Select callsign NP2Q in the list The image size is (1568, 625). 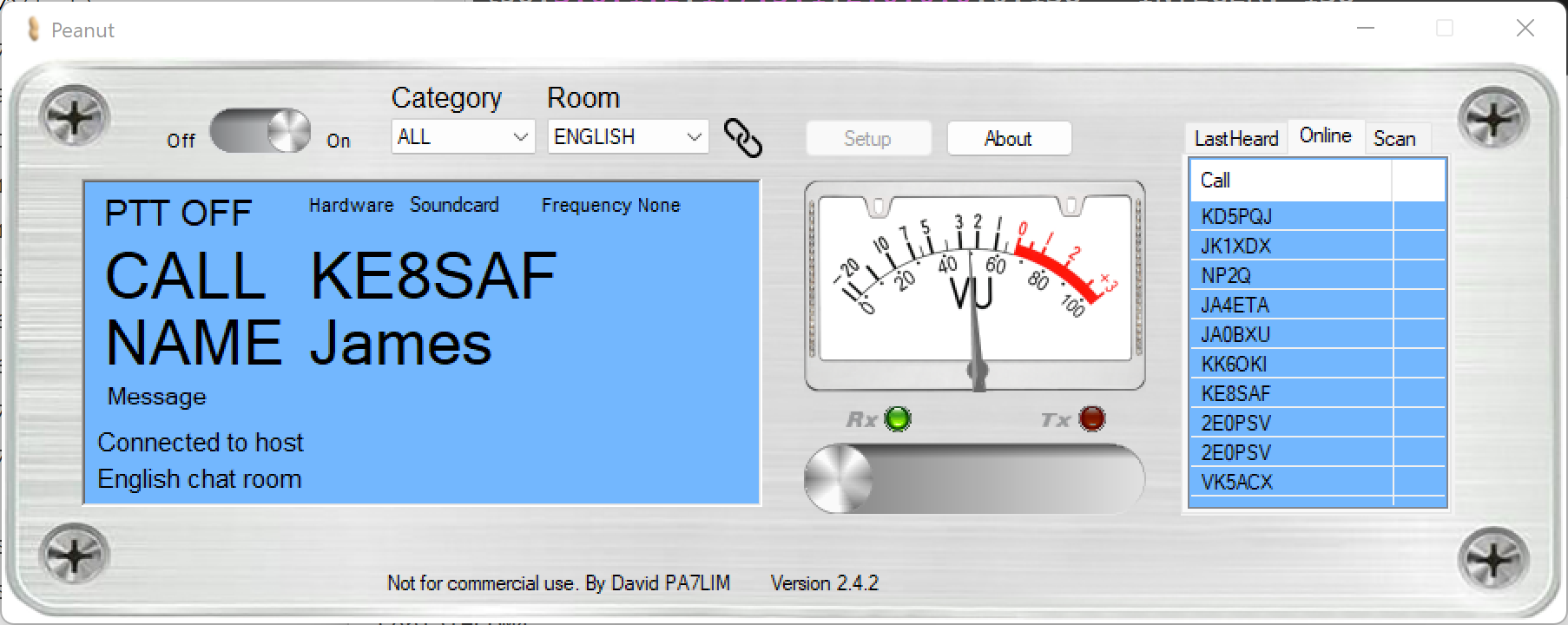click(1225, 275)
